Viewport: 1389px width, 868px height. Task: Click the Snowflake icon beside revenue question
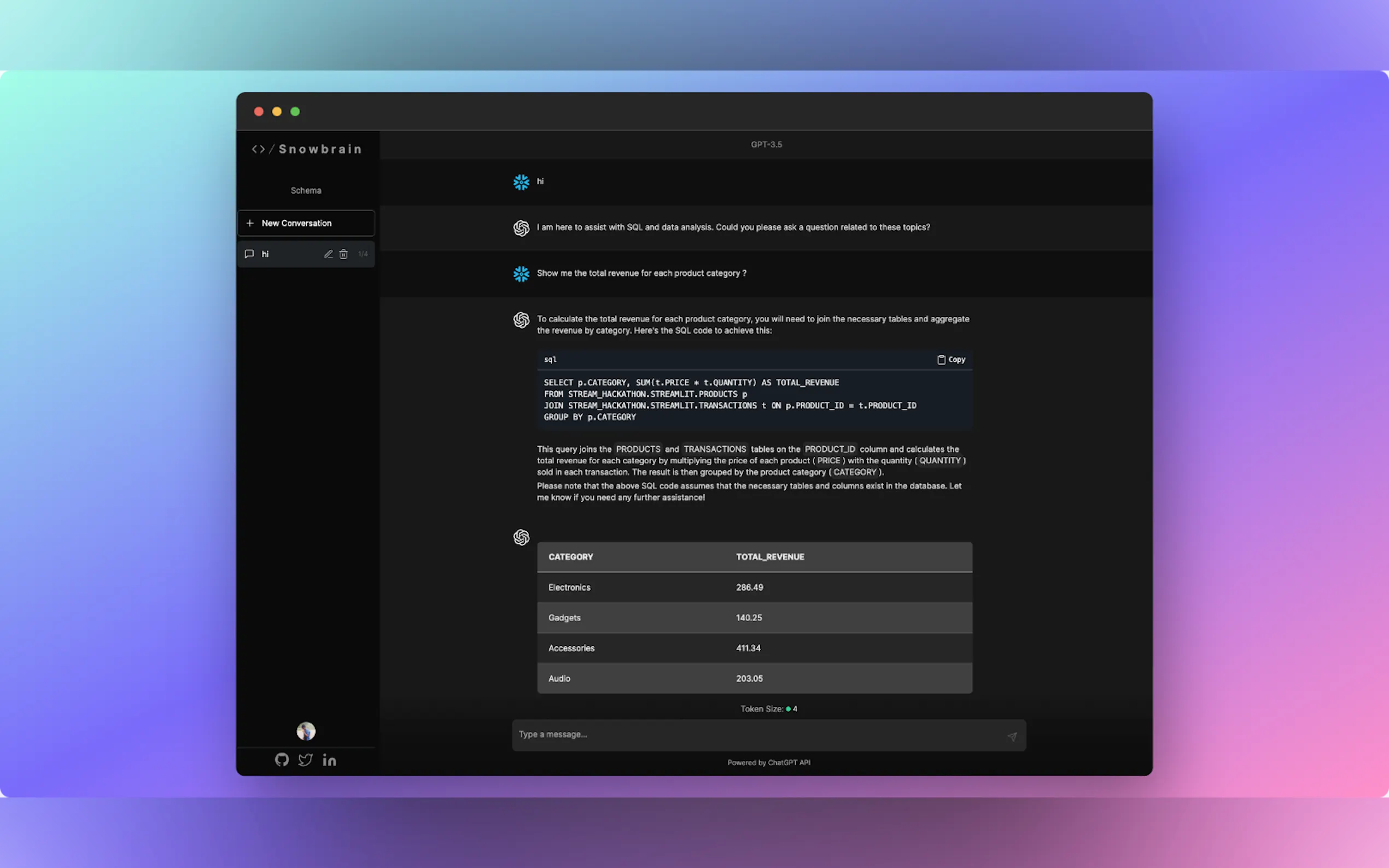pyautogui.click(x=521, y=274)
